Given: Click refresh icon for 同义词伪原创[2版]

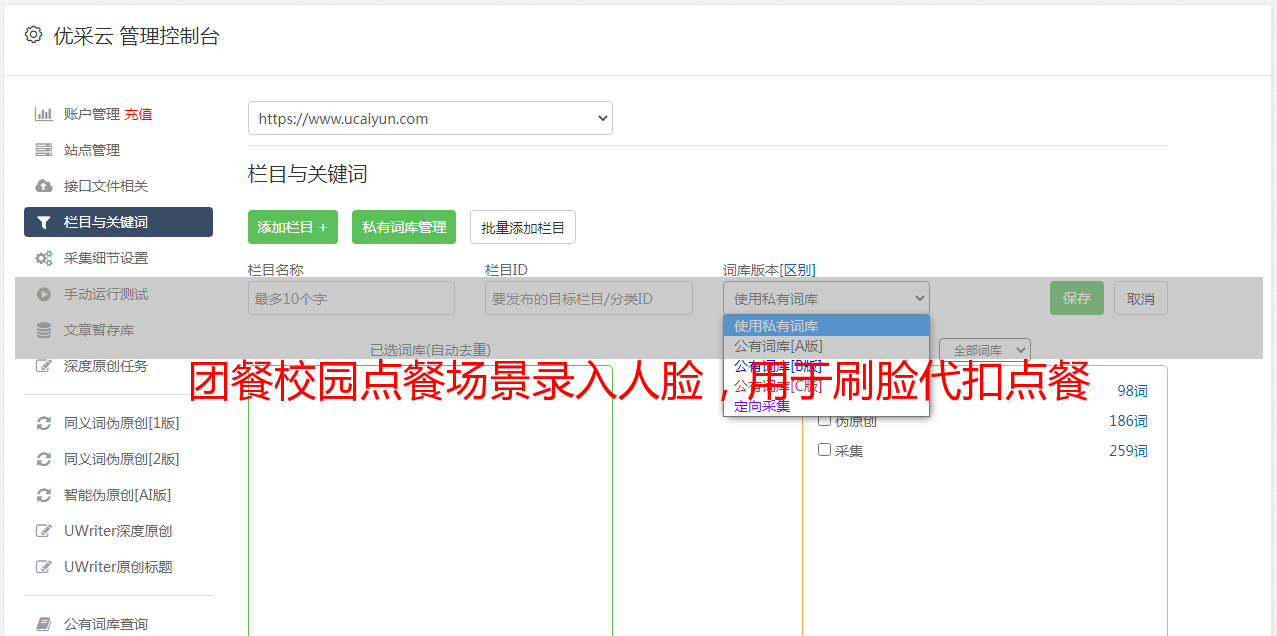Looking at the screenshot, I should pos(43,459).
